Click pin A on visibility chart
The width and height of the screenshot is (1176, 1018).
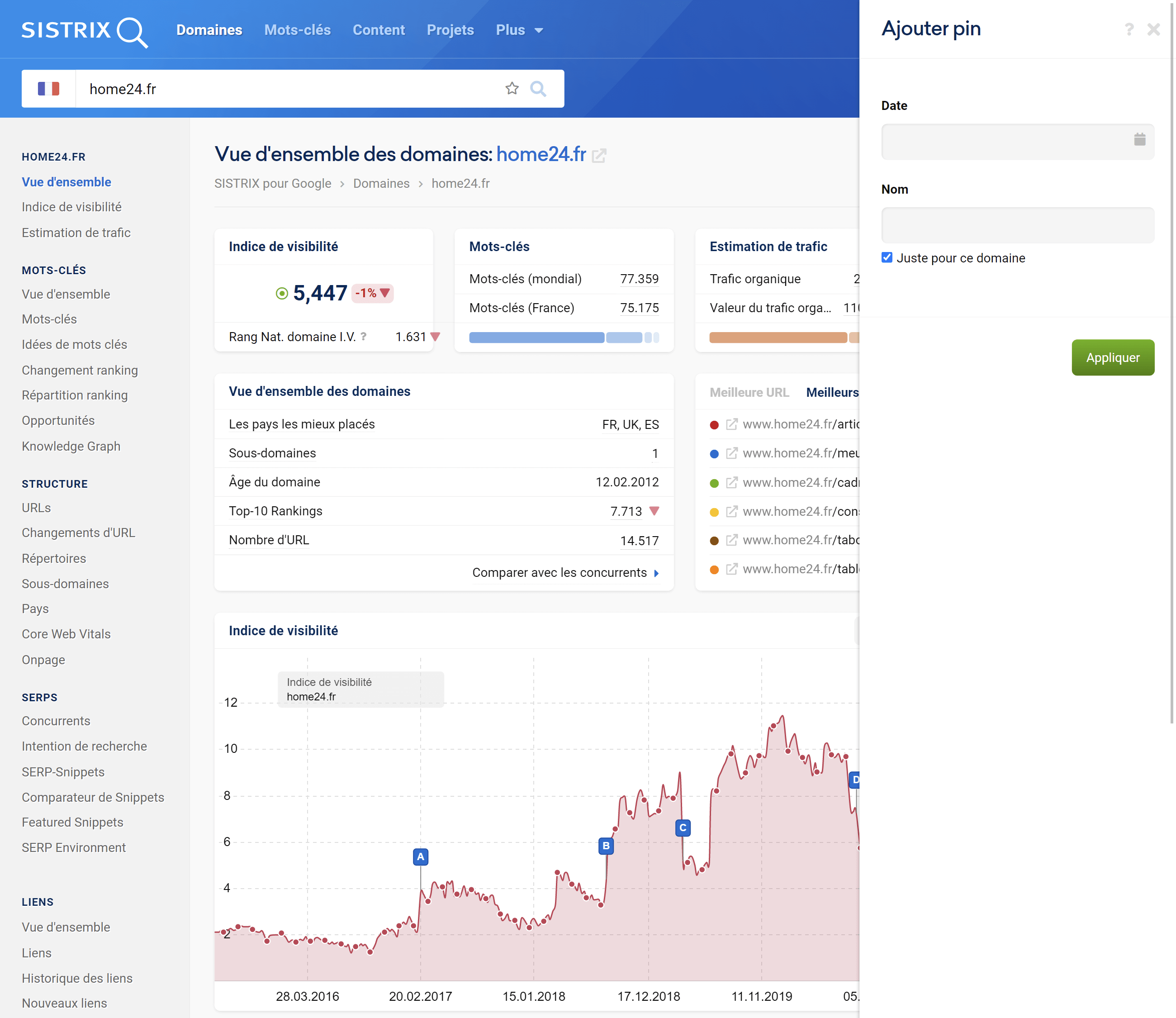tap(420, 856)
